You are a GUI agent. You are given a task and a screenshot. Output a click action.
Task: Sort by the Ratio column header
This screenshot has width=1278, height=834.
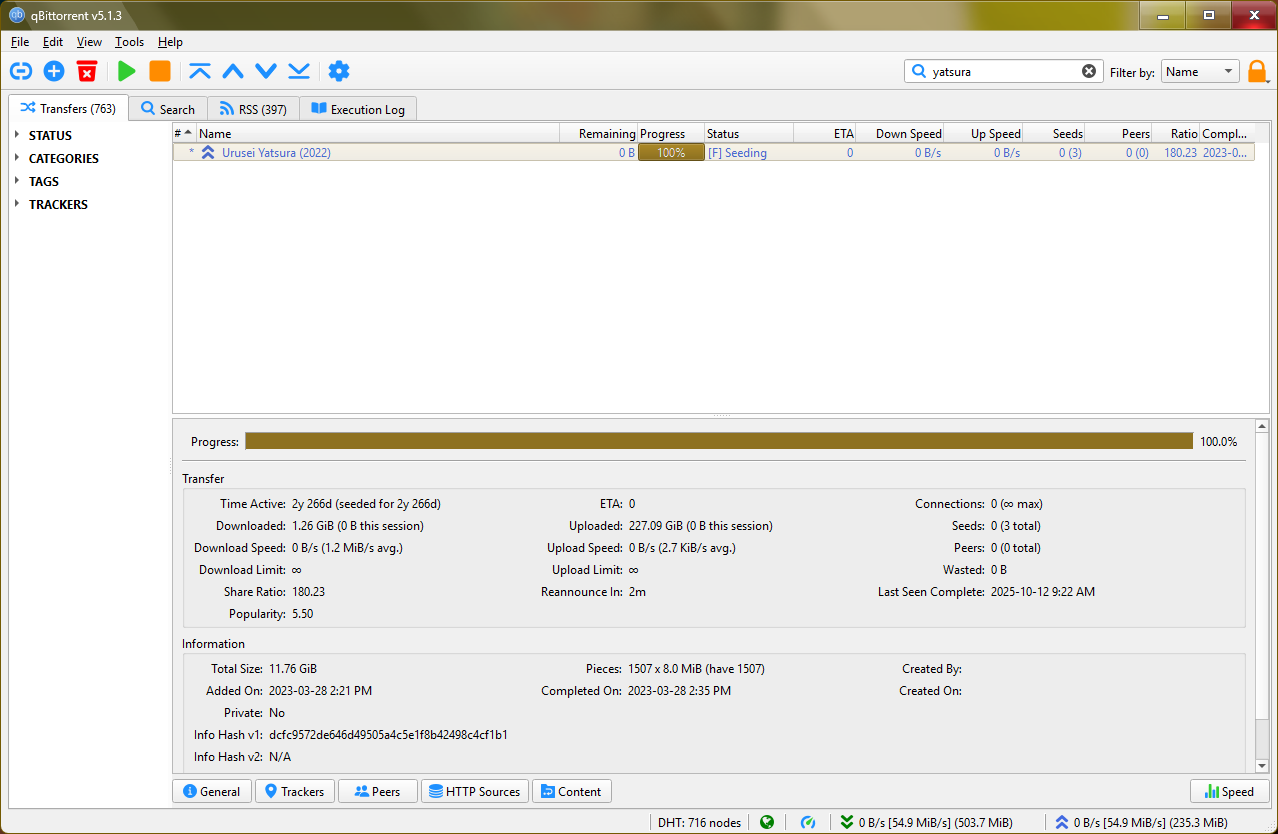point(1176,133)
